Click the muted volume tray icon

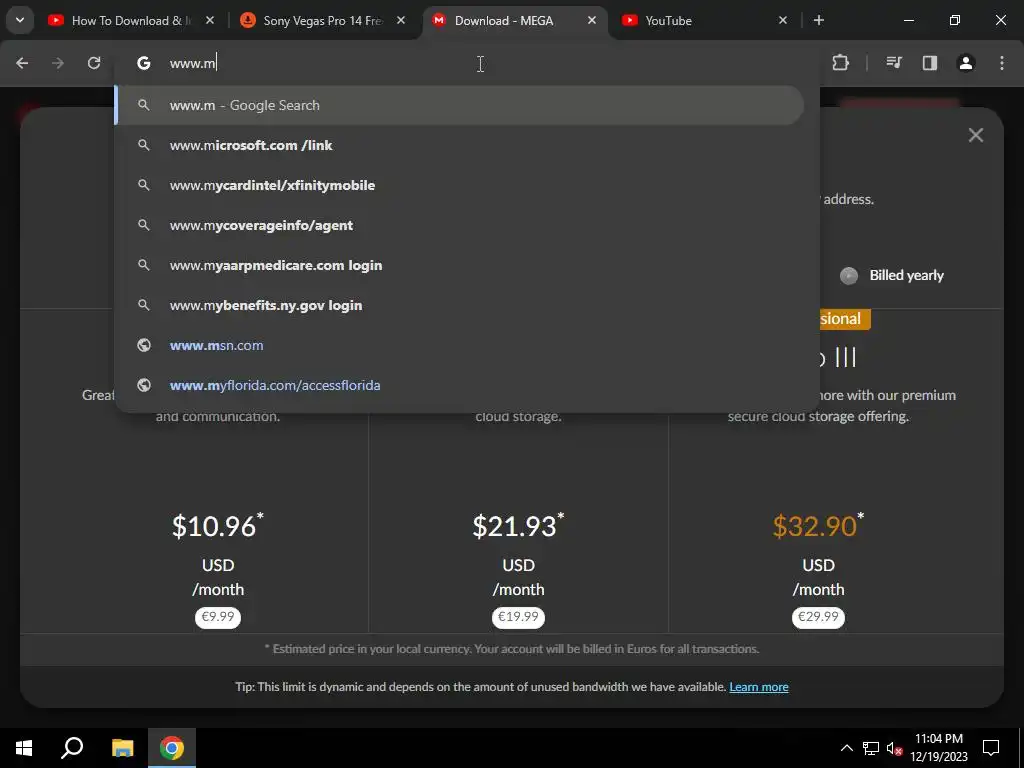coord(894,748)
